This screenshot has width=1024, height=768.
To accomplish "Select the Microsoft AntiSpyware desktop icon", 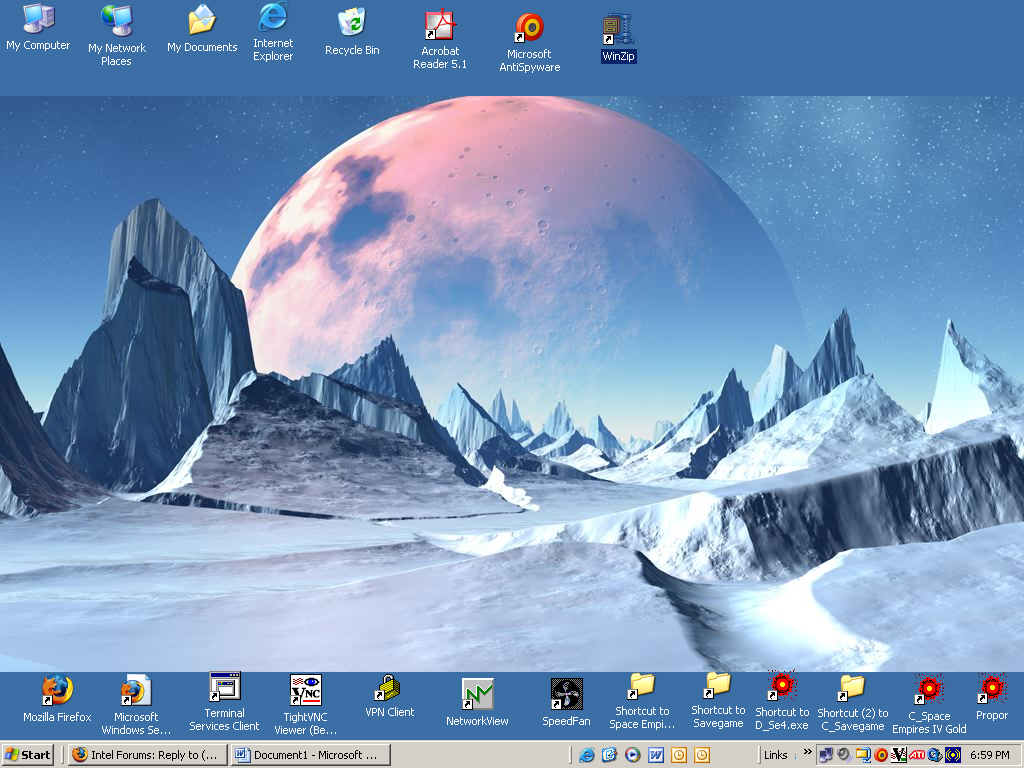I will (x=529, y=28).
